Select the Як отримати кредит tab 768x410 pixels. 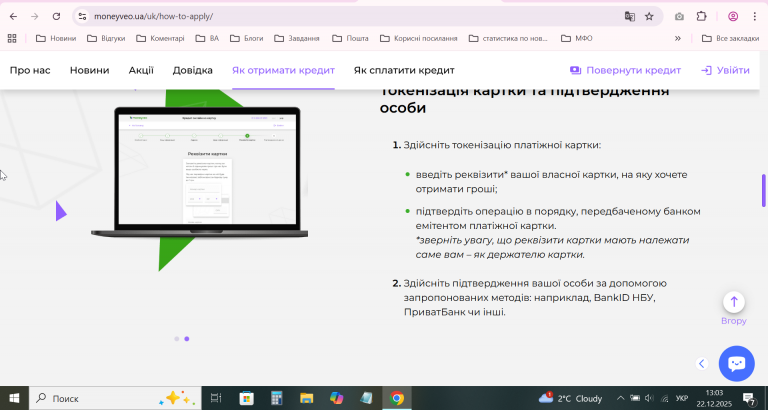pos(283,71)
